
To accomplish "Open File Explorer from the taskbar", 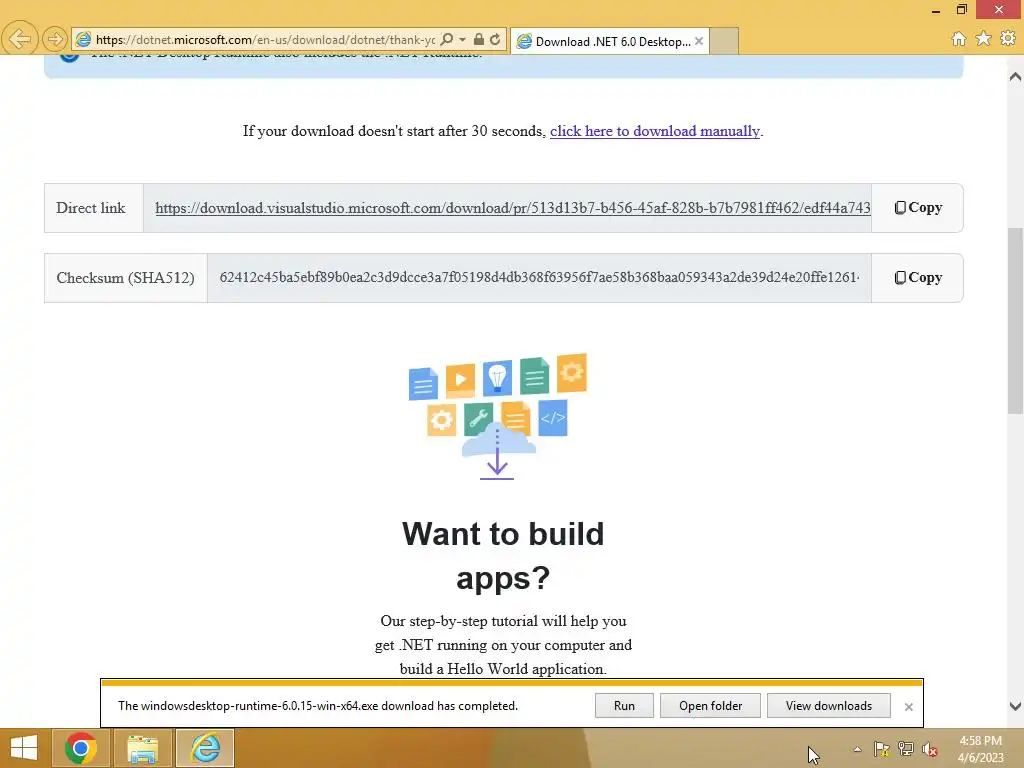I will pos(142,748).
